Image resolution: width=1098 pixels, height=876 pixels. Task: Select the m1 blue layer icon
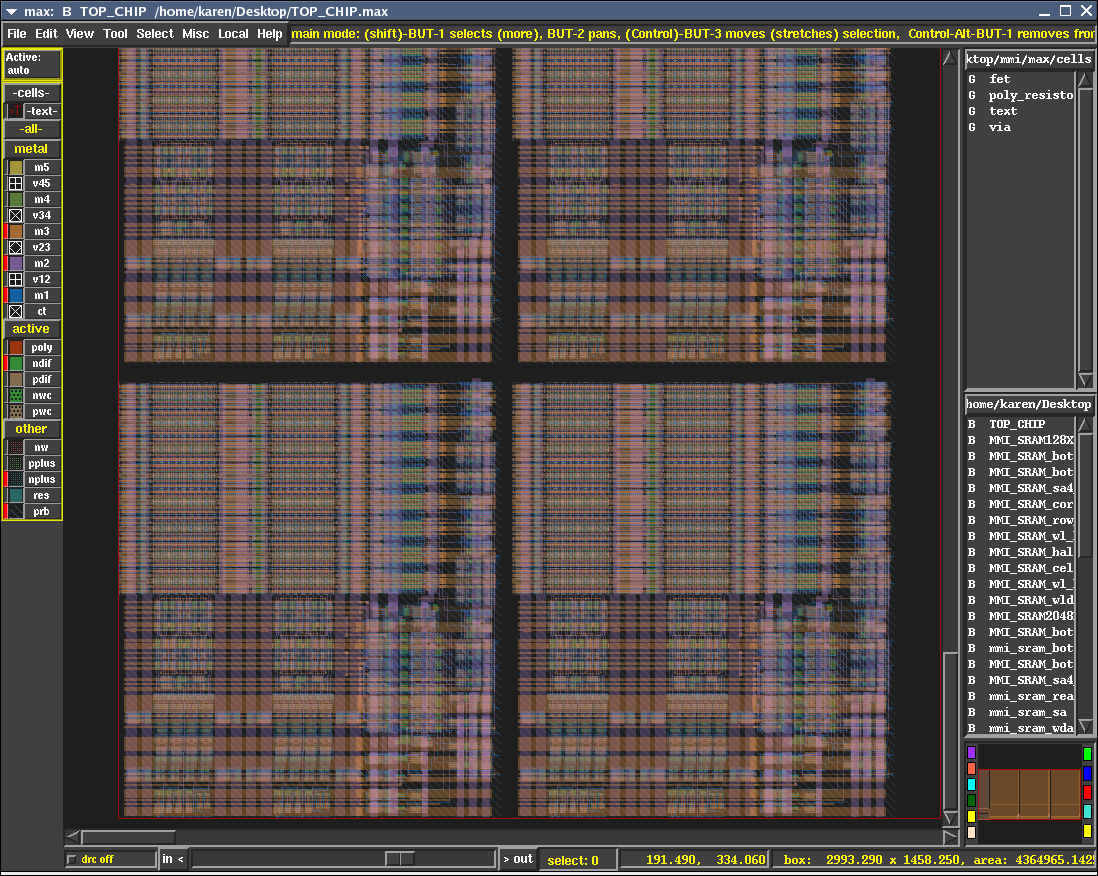click(x=15, y=296)
